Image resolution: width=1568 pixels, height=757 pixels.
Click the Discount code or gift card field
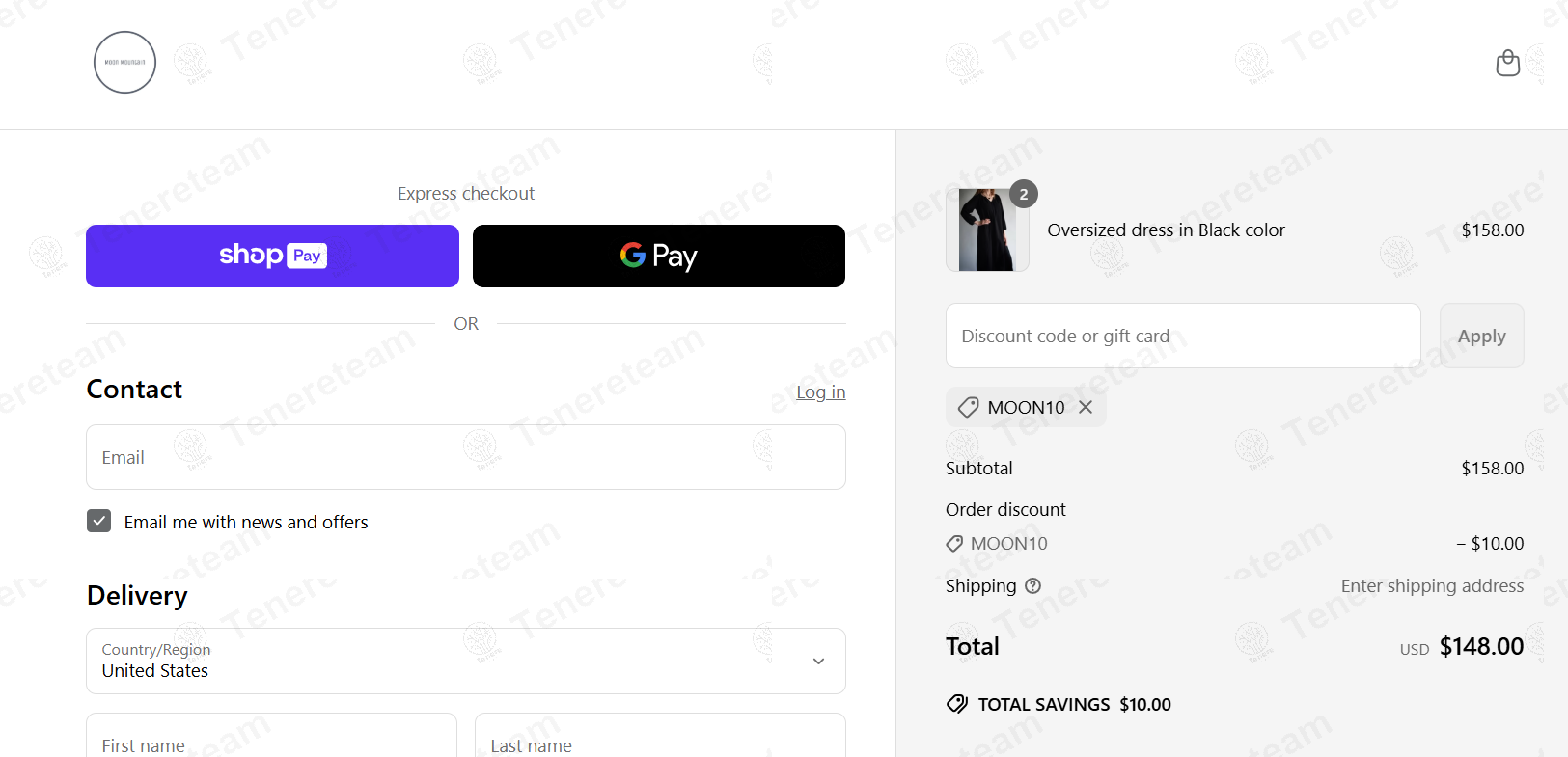point(1183,336)
